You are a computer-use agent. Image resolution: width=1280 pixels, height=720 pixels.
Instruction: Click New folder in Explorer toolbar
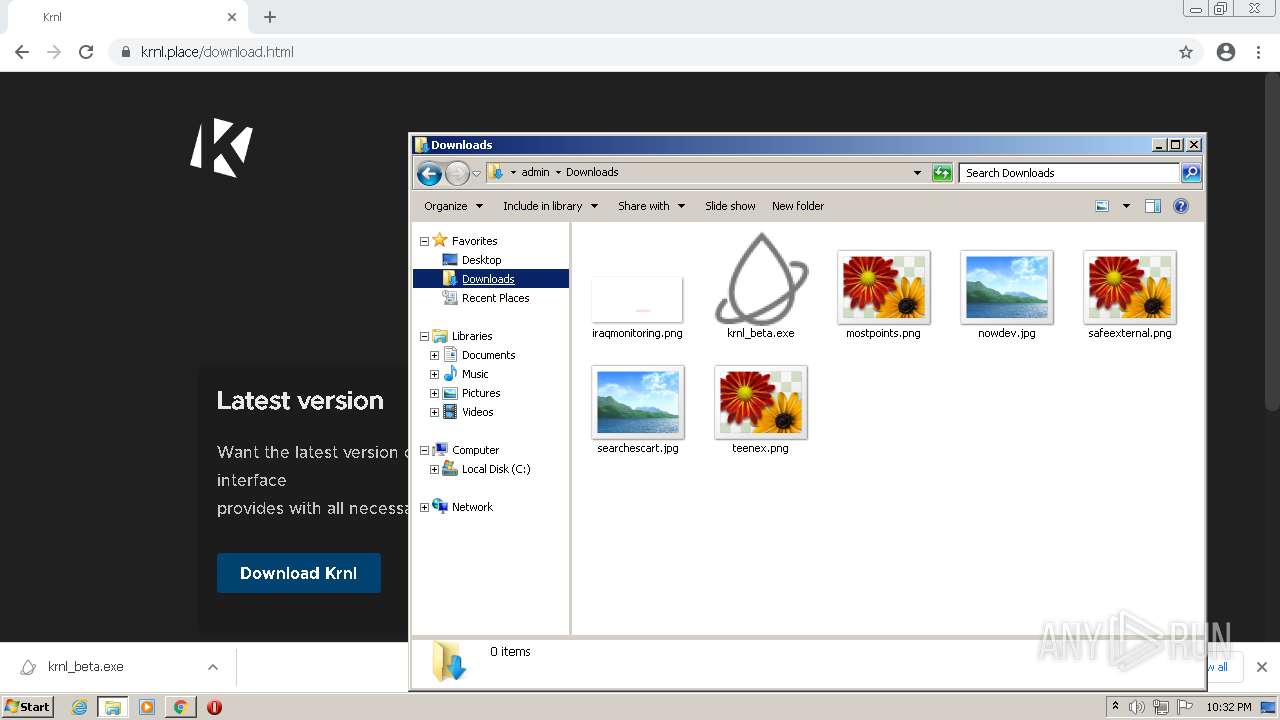[798, 206]
